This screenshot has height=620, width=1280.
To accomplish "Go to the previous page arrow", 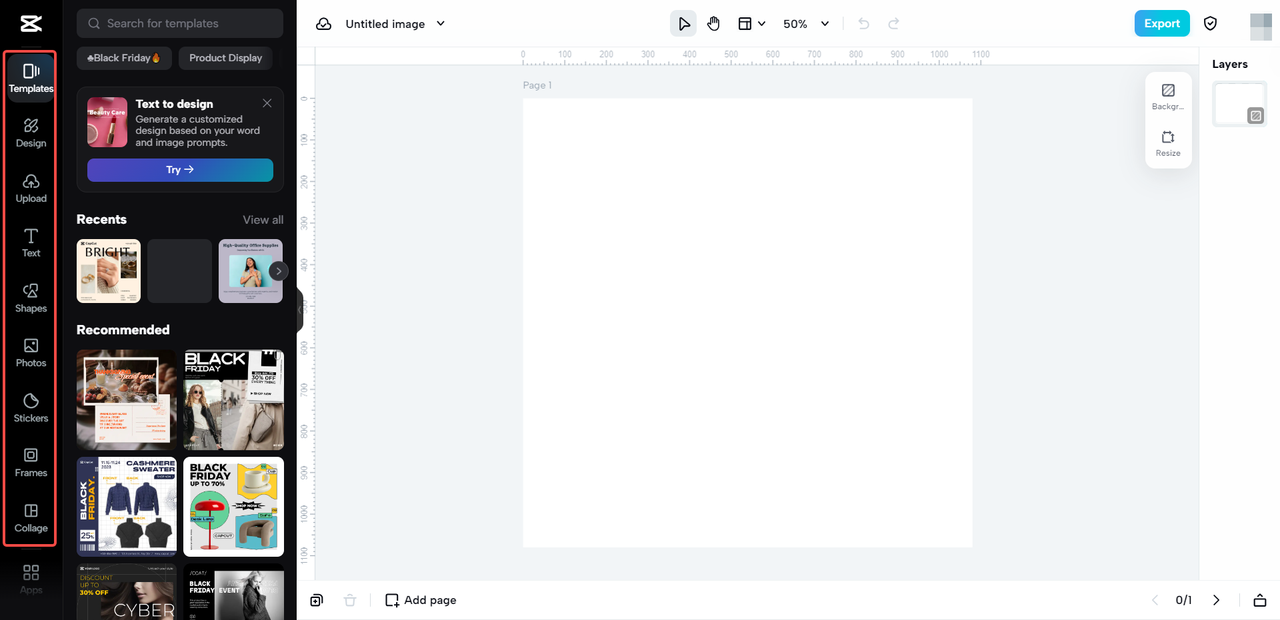I will click(1155, 600).
